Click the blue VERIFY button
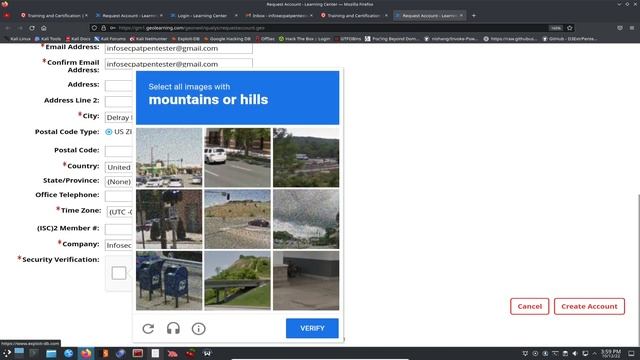Image resolution: width=640 pixels, height=360 pixels. pyautogui.click(x=312, y=328)
